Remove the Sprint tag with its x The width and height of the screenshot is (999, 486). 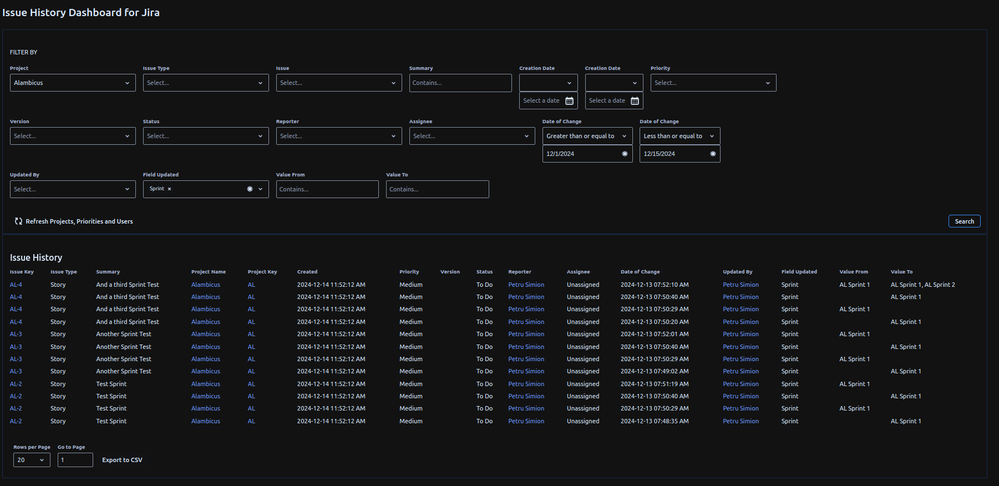point(169,189)
